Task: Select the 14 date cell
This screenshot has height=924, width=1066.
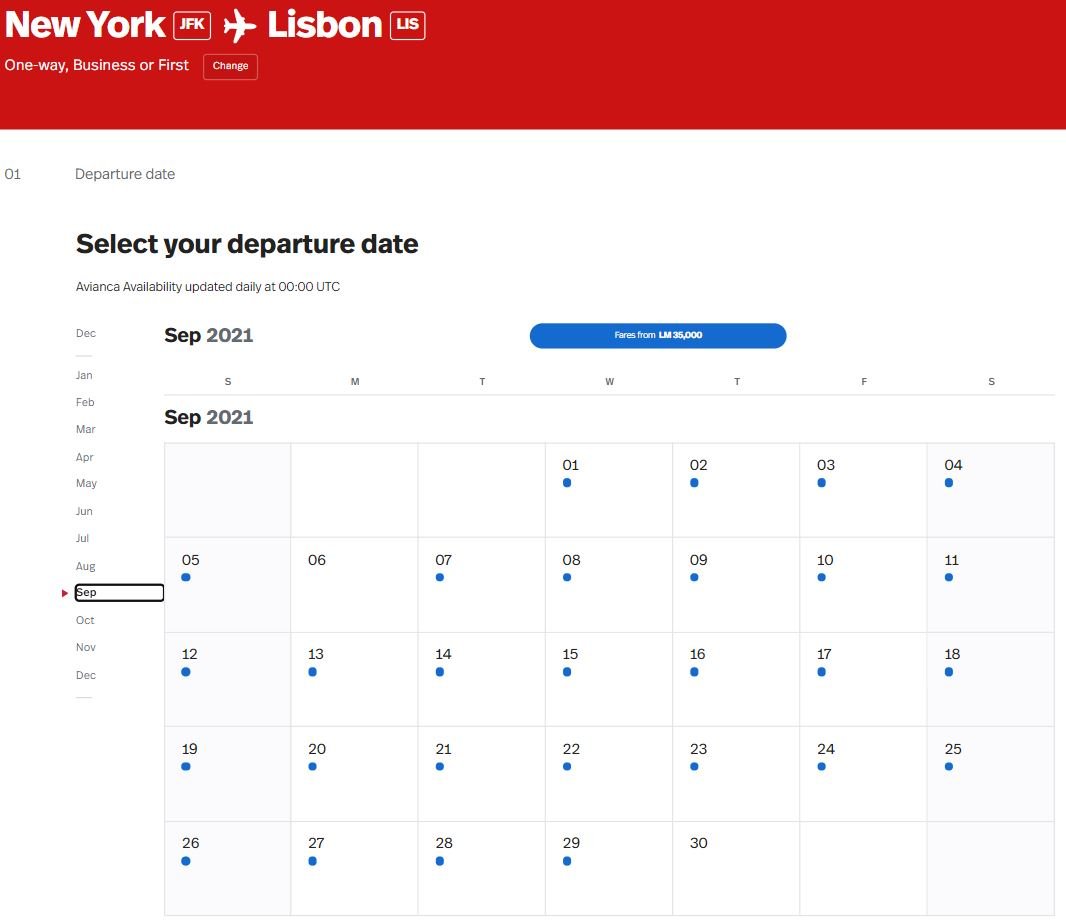Action: pos(481,680)
